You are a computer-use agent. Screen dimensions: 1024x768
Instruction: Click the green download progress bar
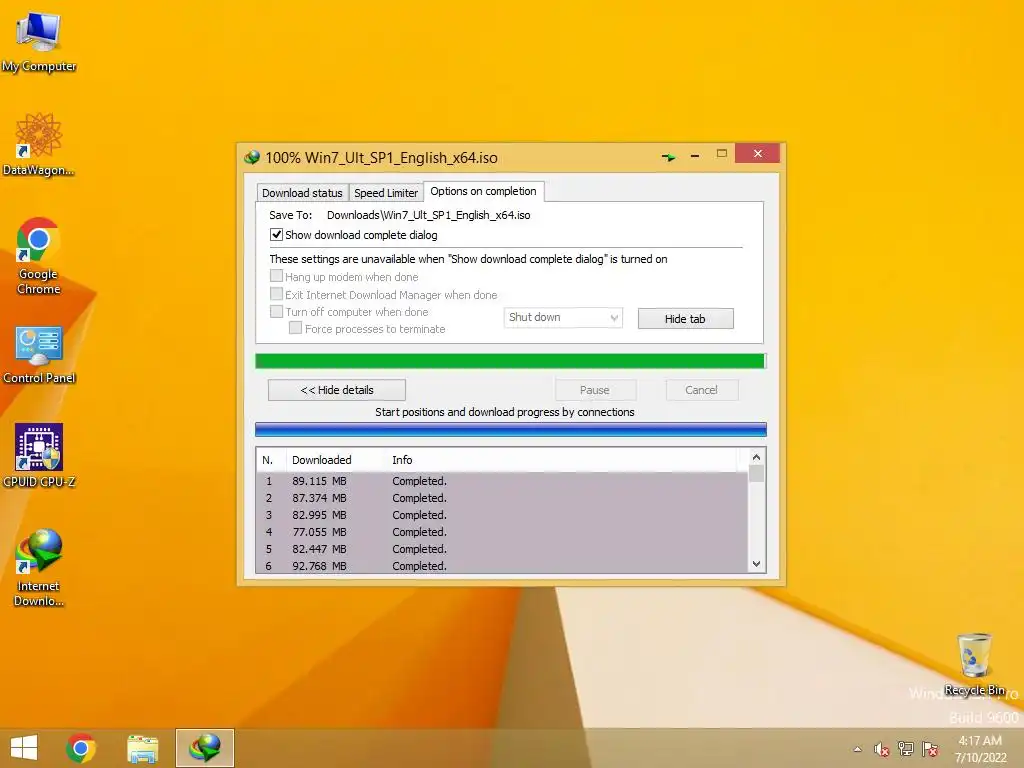[x=510, y=361]
